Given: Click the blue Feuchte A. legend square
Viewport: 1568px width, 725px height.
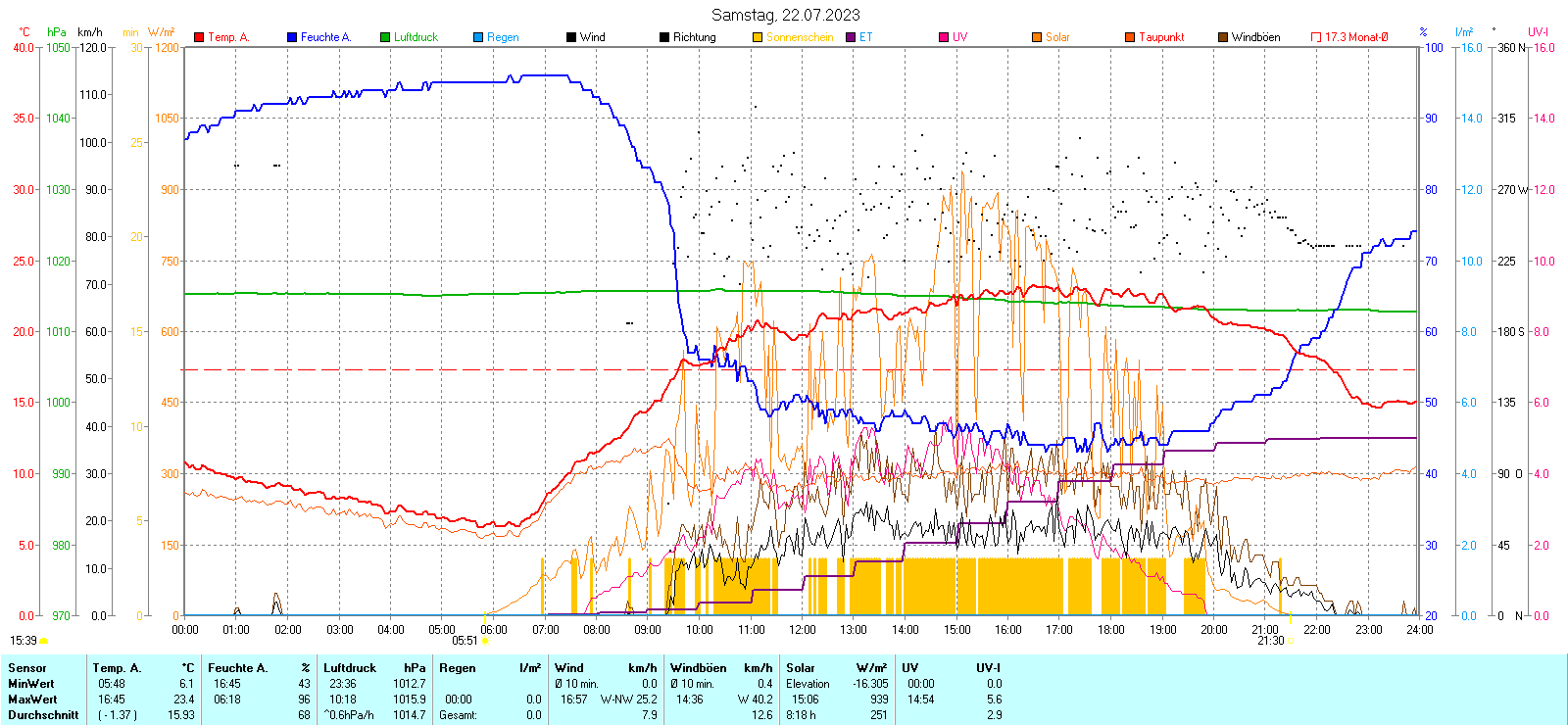Looking at the screenshot, I should click(x=292, y=37).
